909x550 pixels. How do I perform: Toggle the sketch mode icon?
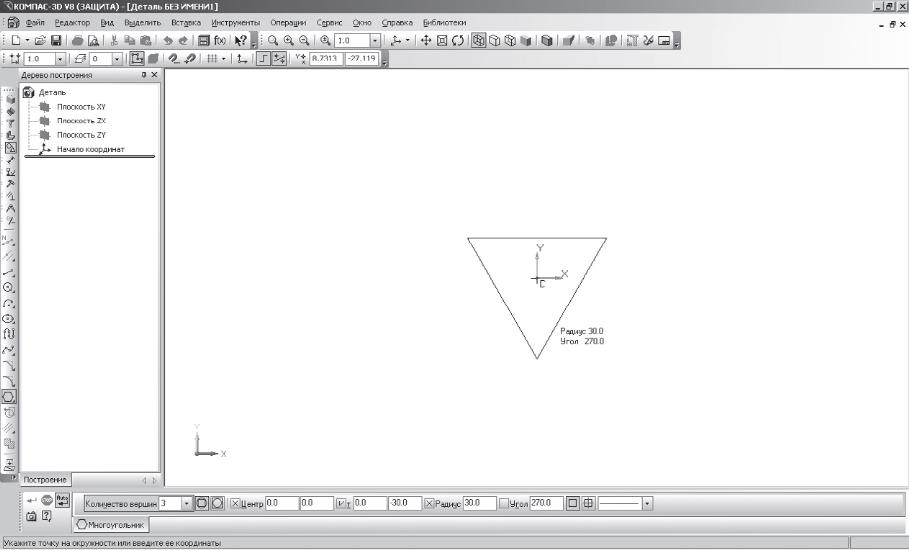[137, 59]
